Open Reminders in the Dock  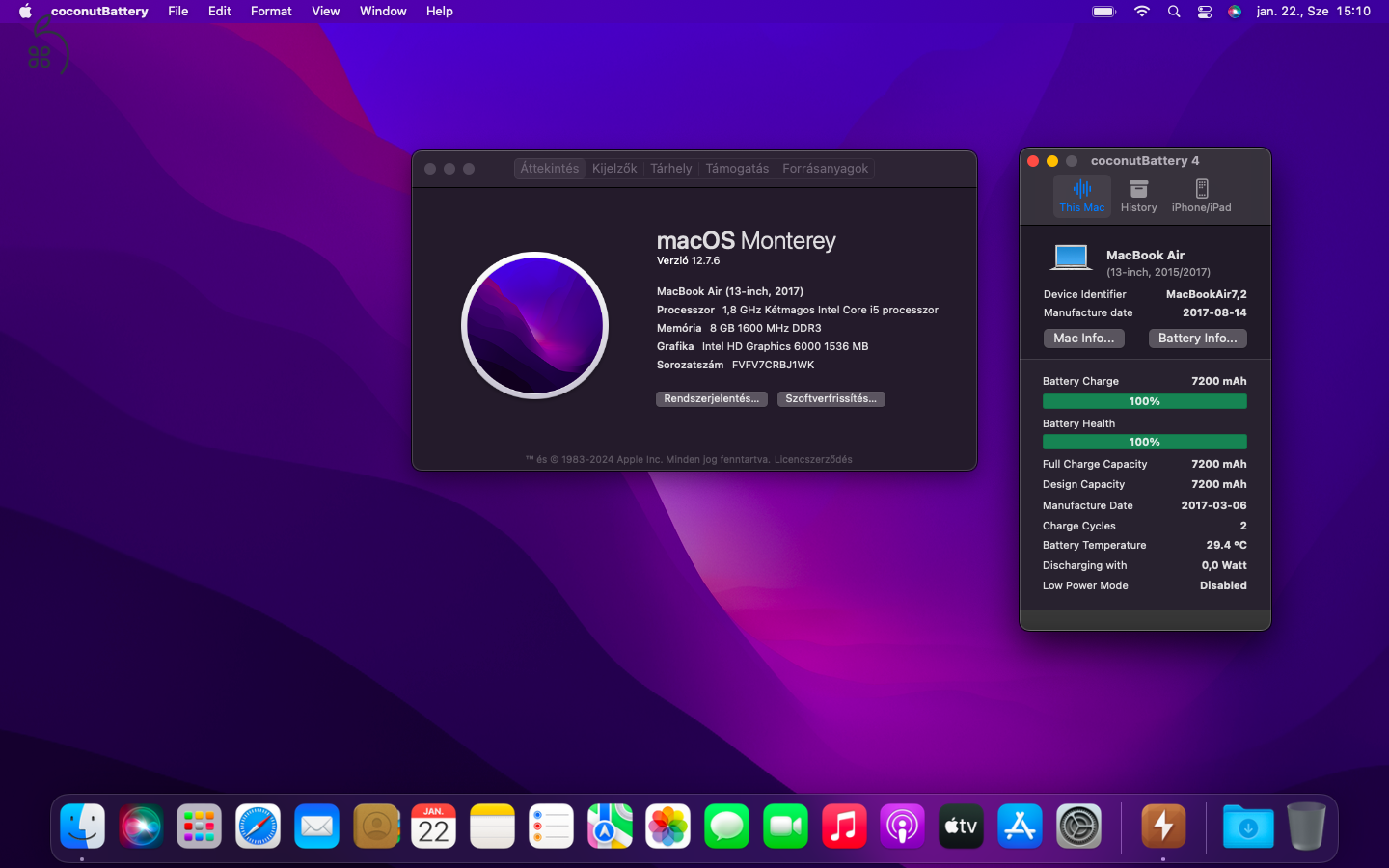(x=551, y=827)
